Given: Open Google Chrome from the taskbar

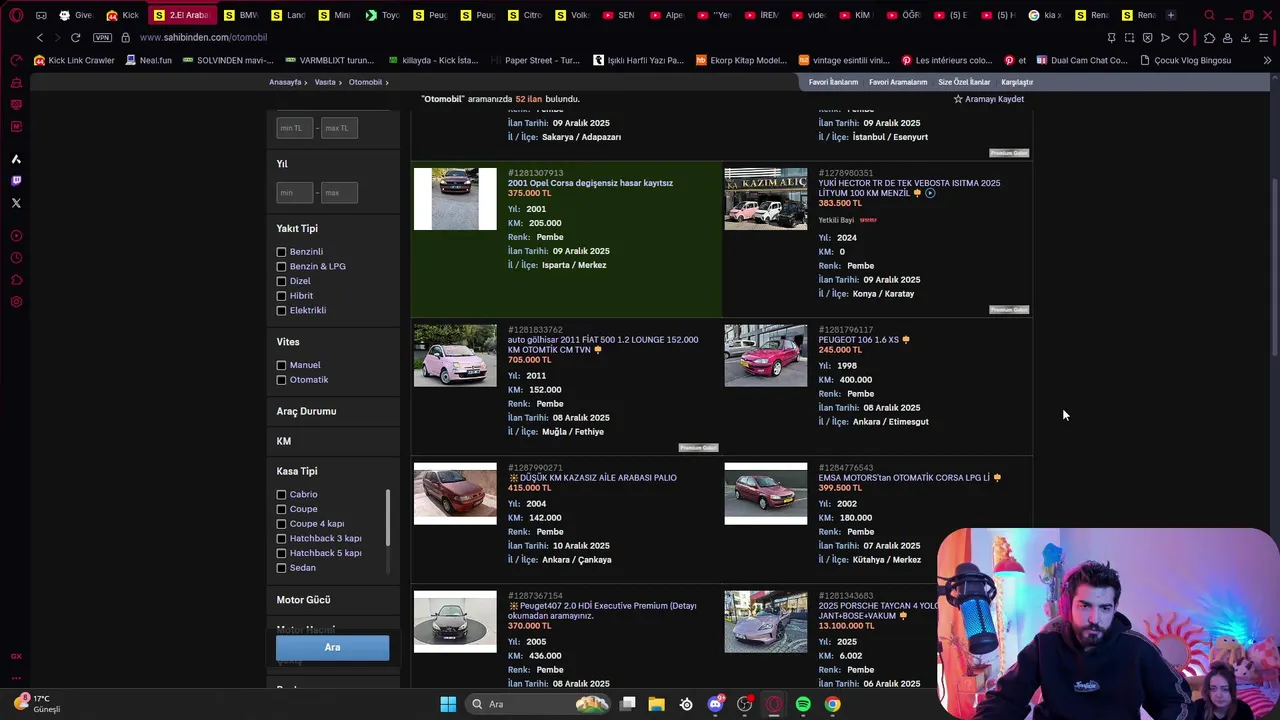Looking at the screenshot, I should 832,704.
